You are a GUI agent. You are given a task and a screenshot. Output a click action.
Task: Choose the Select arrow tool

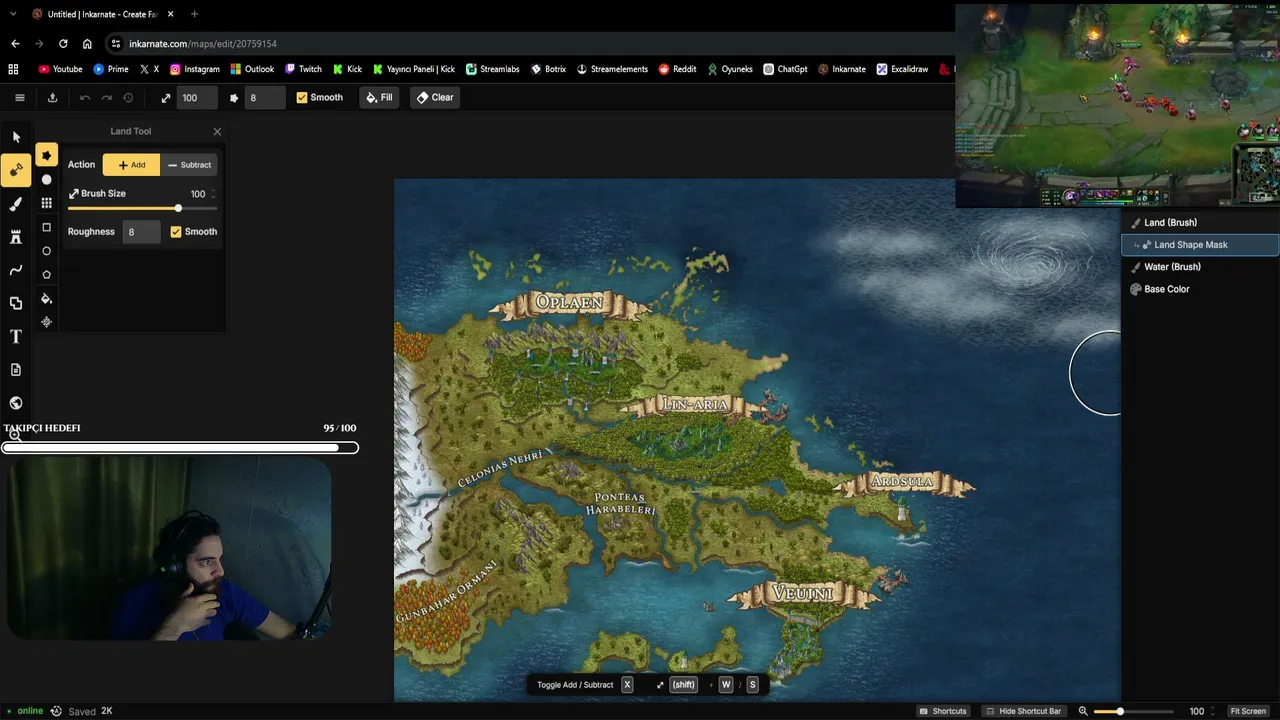(x=16, y=137)
